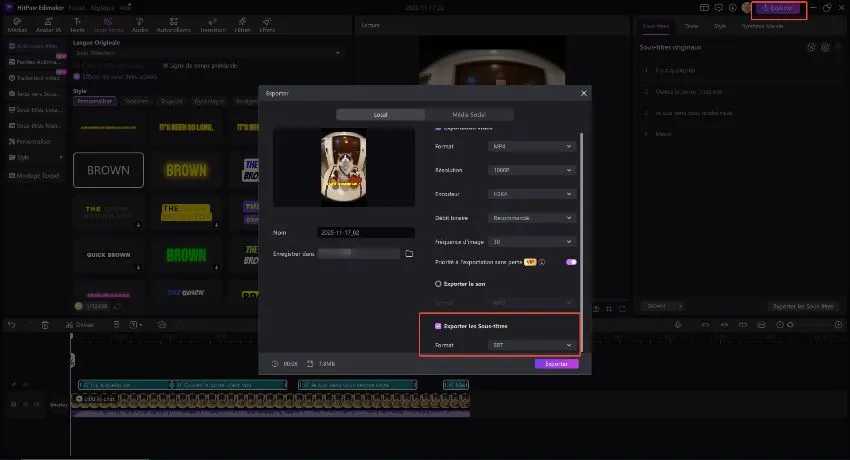This screenshot has width=850, height=460.
Task: Click the trash delete icon above the timeline
Action: (x=44, y=324)
